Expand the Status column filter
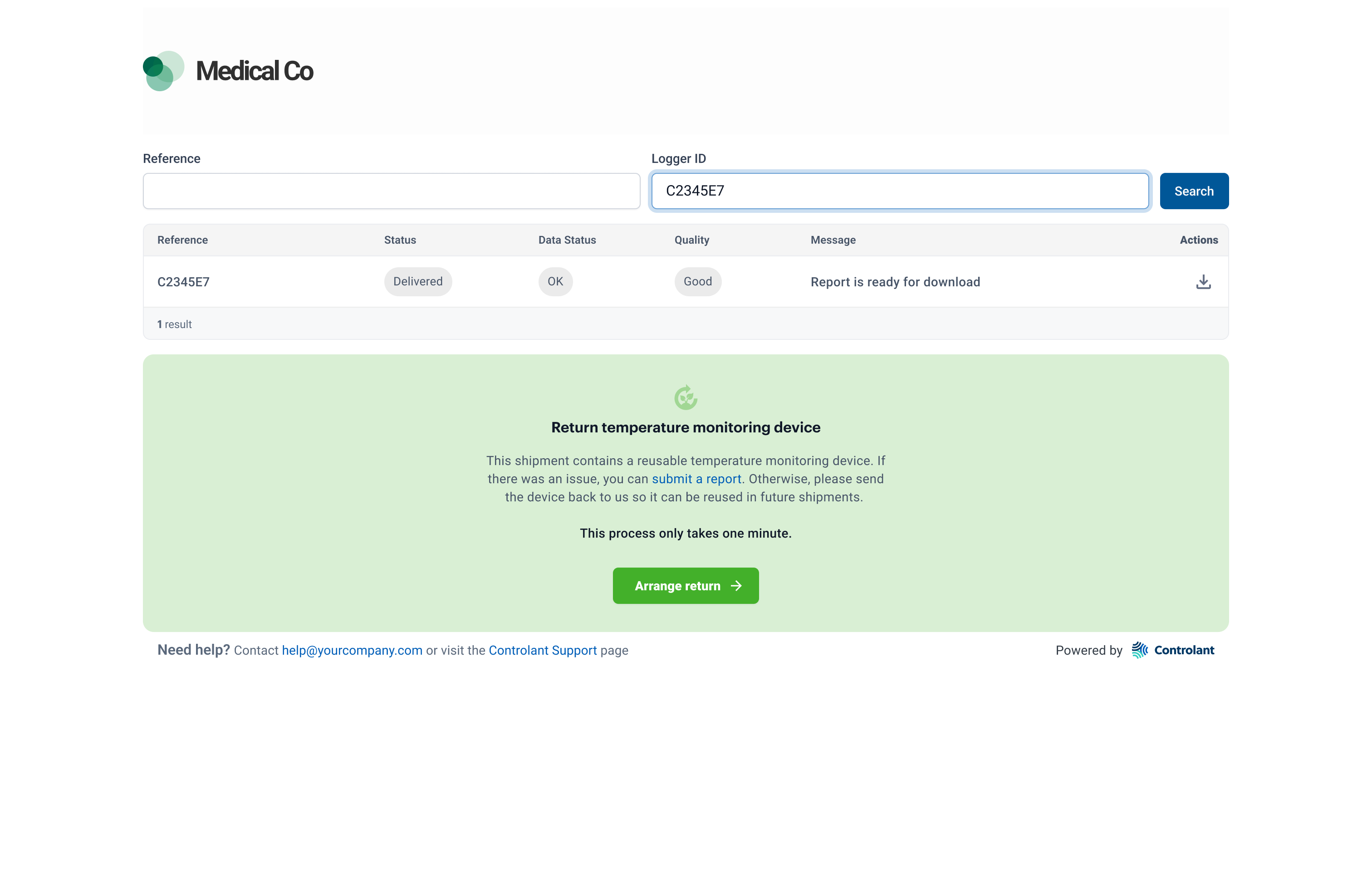The image size is (1372, 891). (x=400, y=240)
